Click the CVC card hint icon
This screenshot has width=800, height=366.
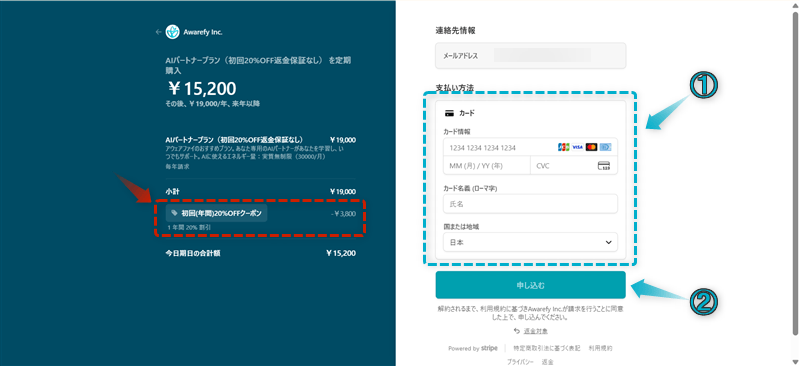[604, 166]
